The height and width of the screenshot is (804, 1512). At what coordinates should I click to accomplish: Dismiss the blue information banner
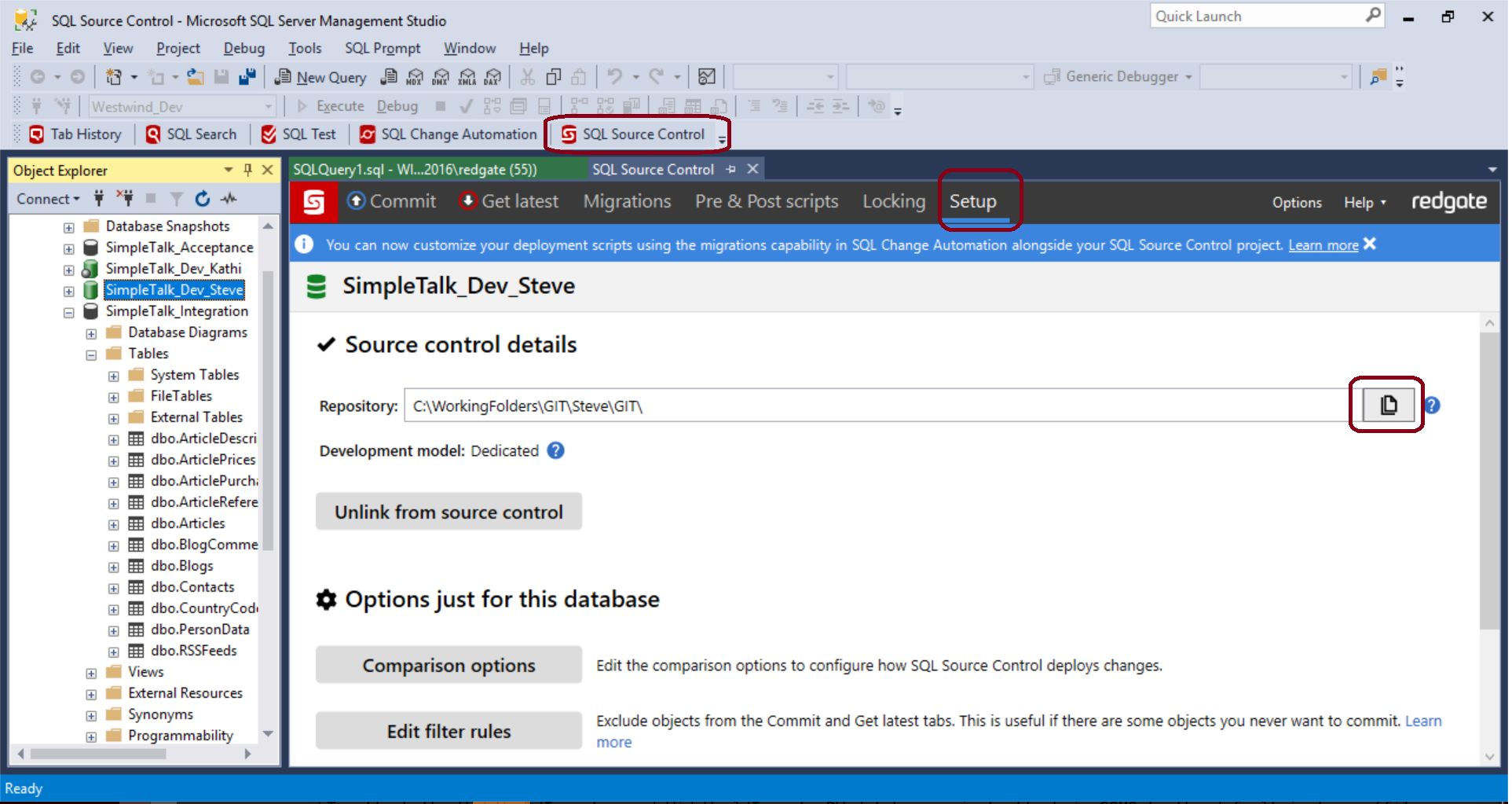(x=1371, y=244)
